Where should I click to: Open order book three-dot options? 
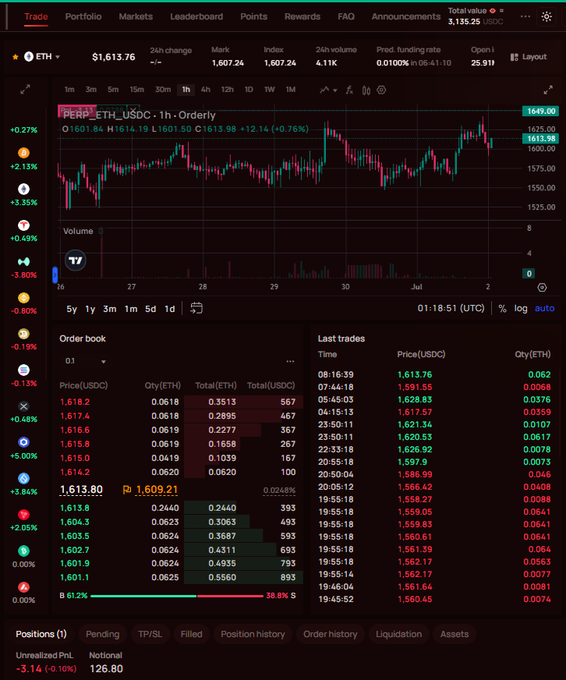pyautogui.click(x=290, y=361)
